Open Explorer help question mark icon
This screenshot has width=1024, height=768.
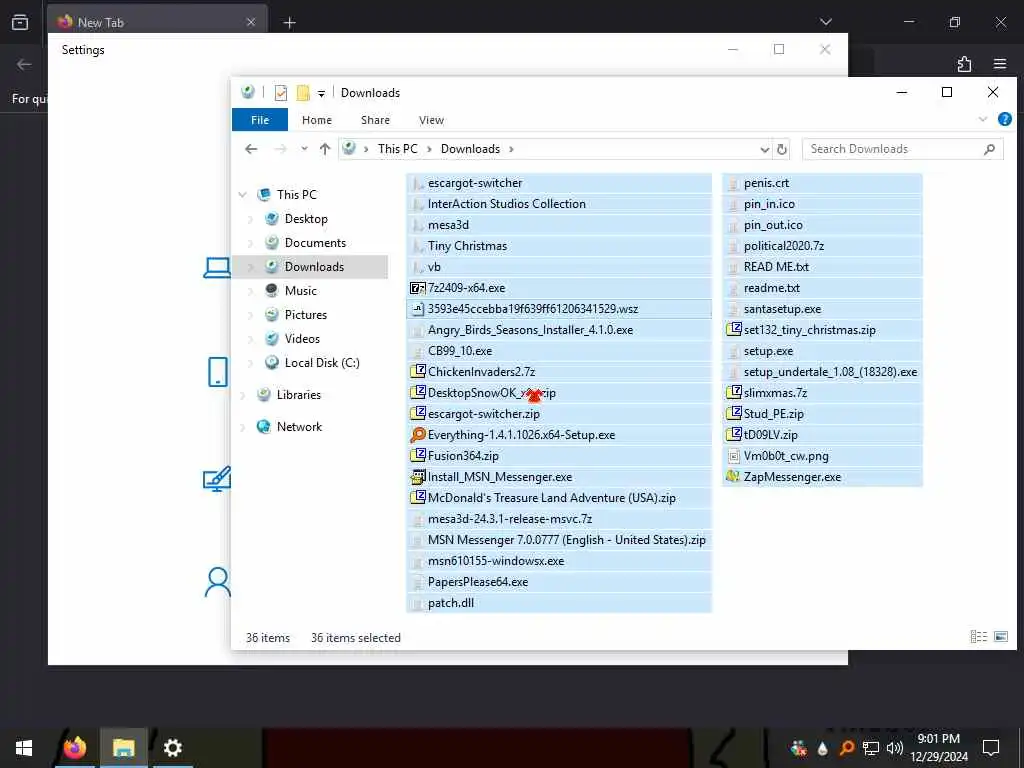1004,120
